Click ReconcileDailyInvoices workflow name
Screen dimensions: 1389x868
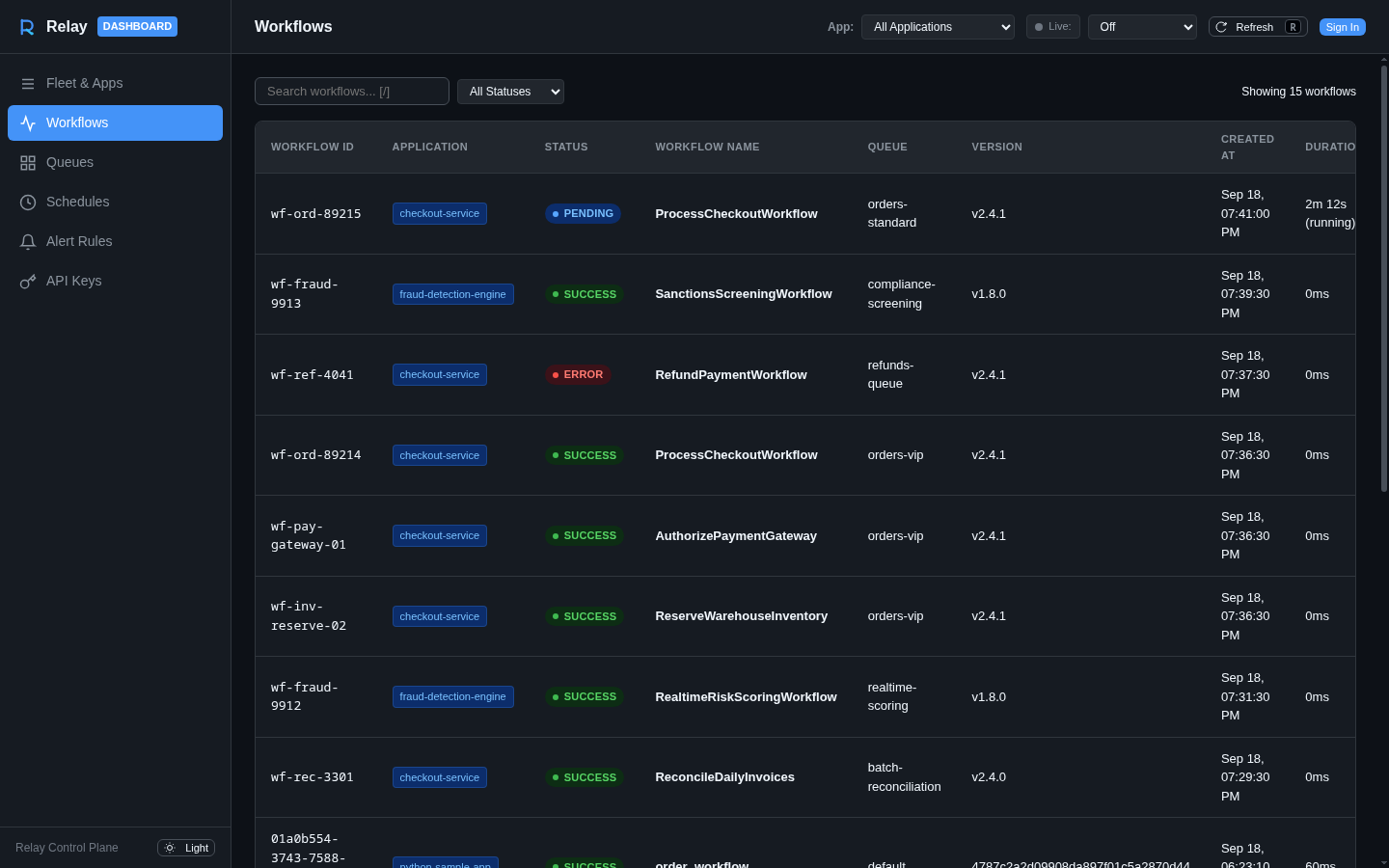click(x=725, y=776)
